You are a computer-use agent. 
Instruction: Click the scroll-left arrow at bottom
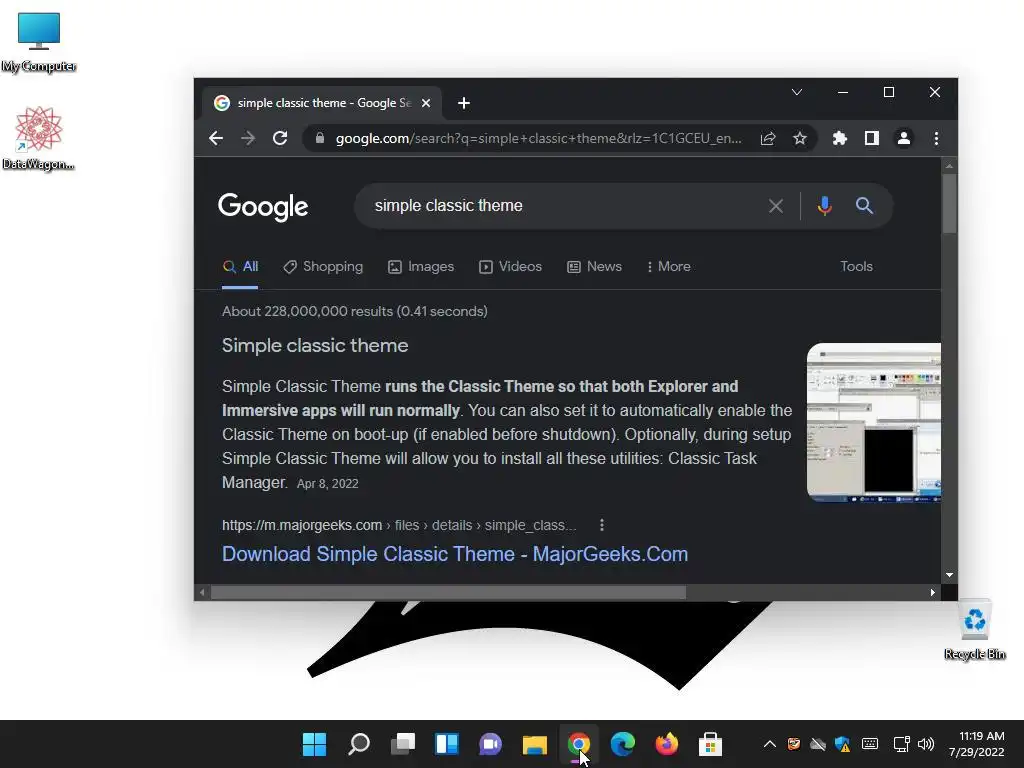point(202,592)
